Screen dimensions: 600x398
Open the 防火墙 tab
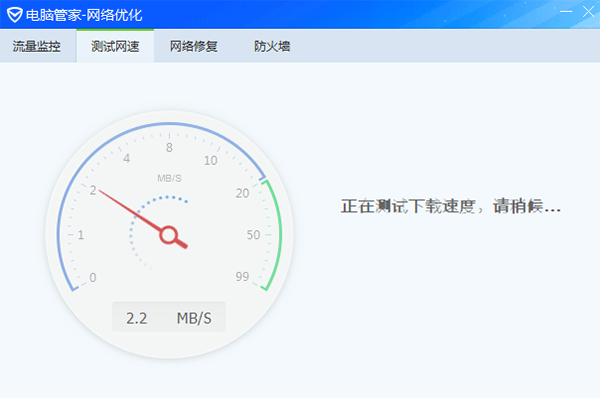[272, 46]
